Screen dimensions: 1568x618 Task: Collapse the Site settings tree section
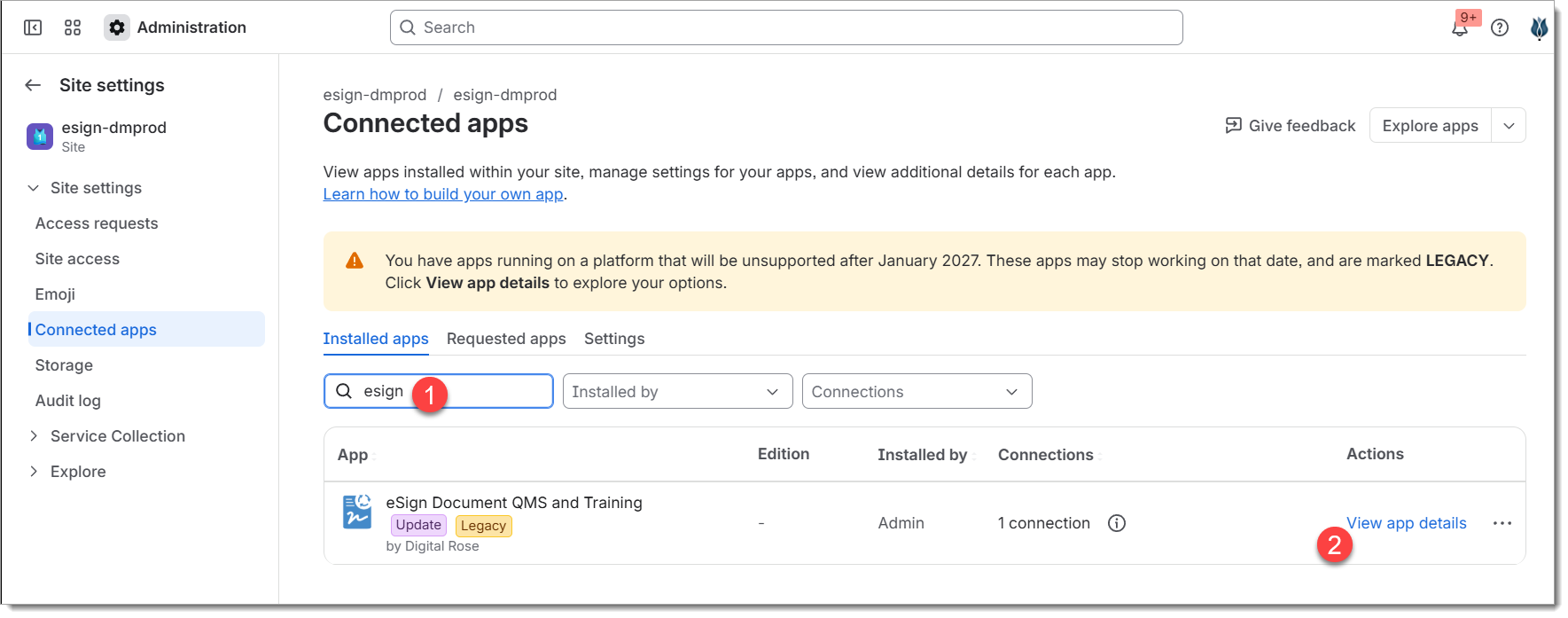34,188
